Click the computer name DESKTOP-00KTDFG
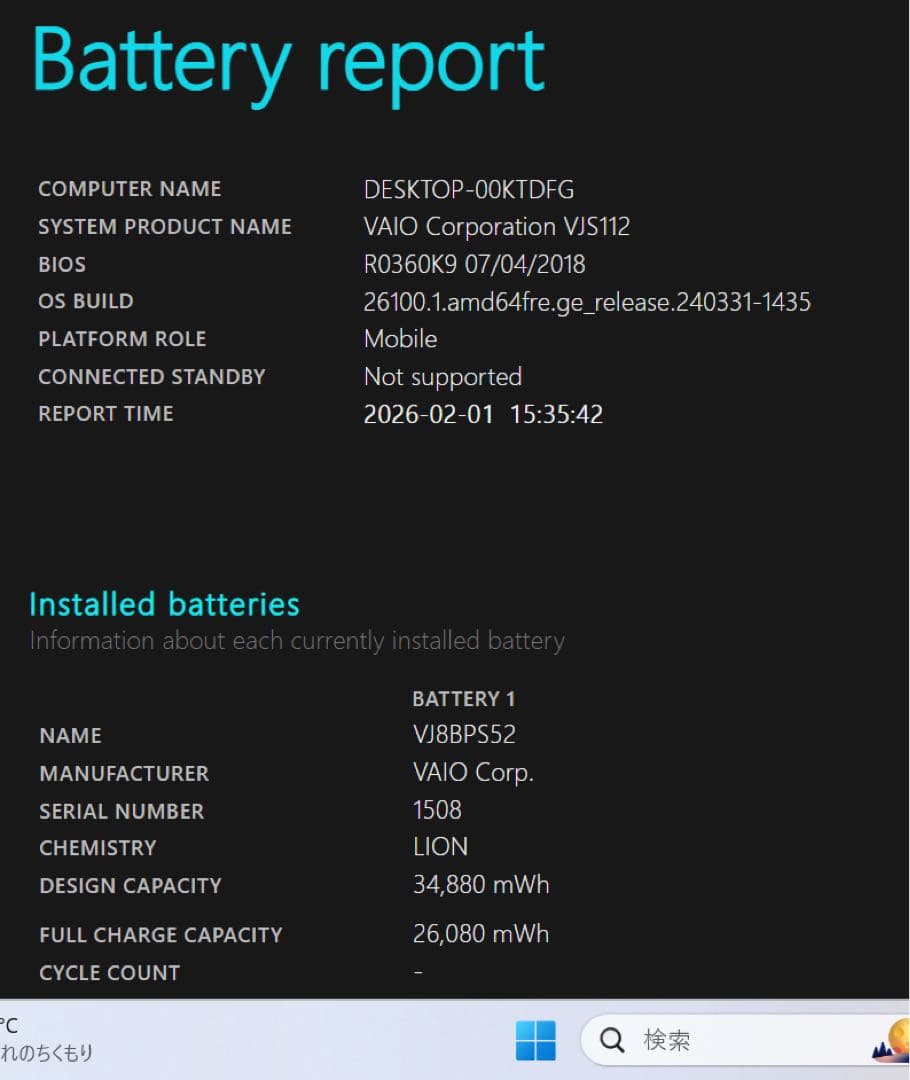This screenshot has width=910, height=1080. click(x=468, y=189)
